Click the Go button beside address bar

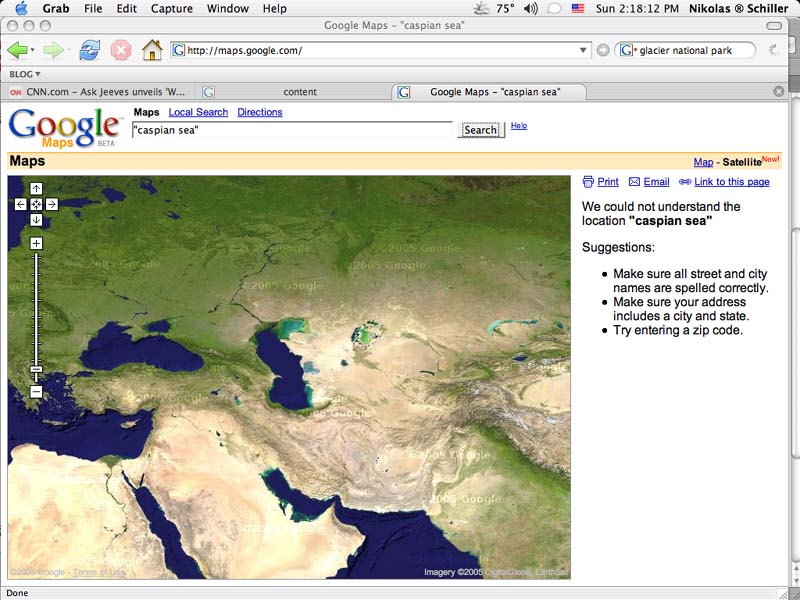603,50
